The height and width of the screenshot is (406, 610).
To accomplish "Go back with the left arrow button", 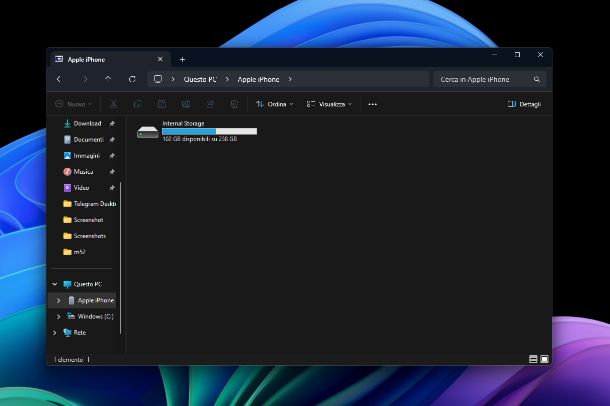I will click(59, 79).
